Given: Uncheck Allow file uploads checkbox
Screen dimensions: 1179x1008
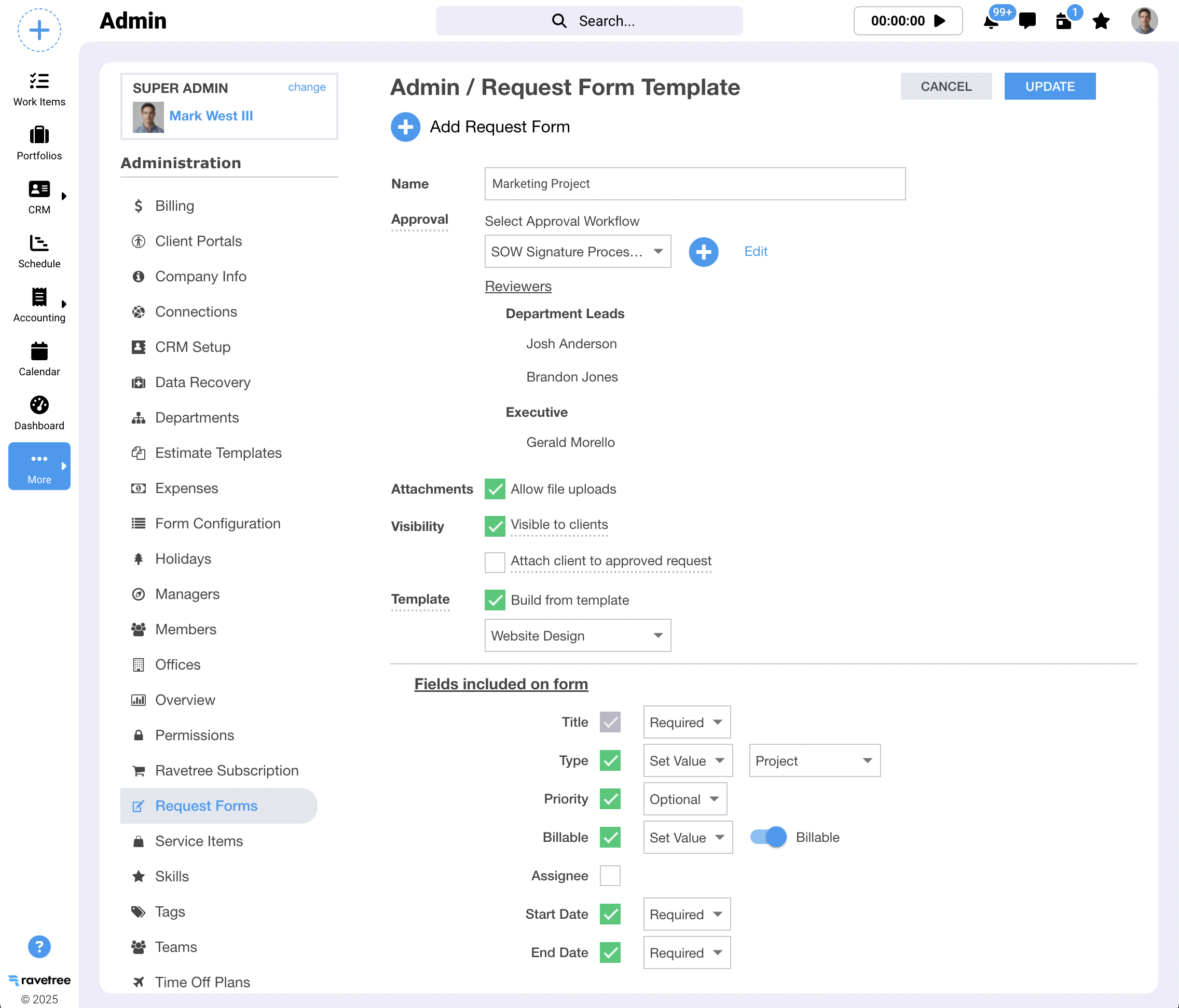Looking at the screenshot, I should [x=495, y=489].
